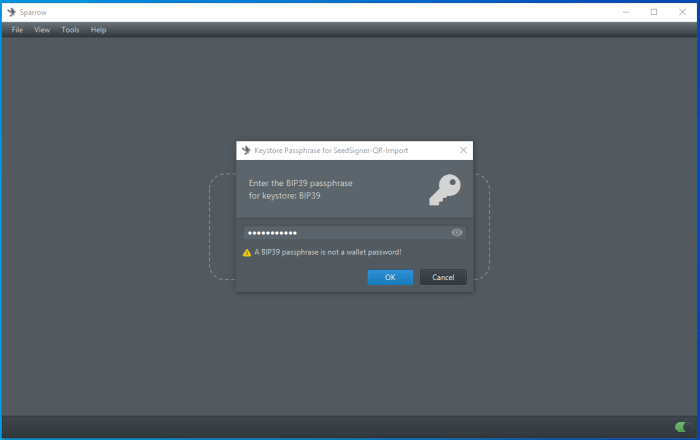This screenshot has height=440, width=700.
Task: Click the key icon in passphrase dialog
Action: 444,189
